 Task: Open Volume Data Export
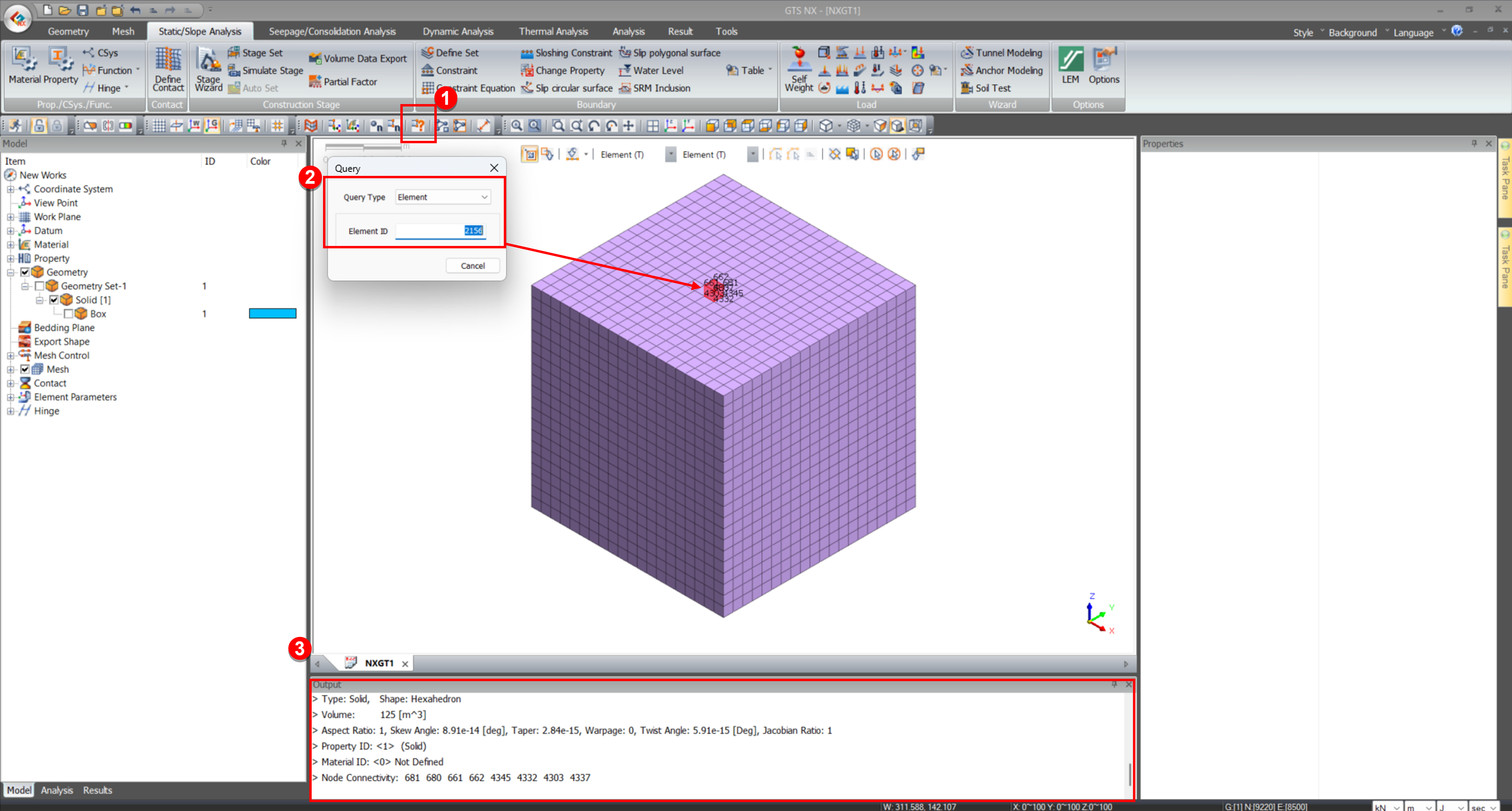(x=357, y=59)
